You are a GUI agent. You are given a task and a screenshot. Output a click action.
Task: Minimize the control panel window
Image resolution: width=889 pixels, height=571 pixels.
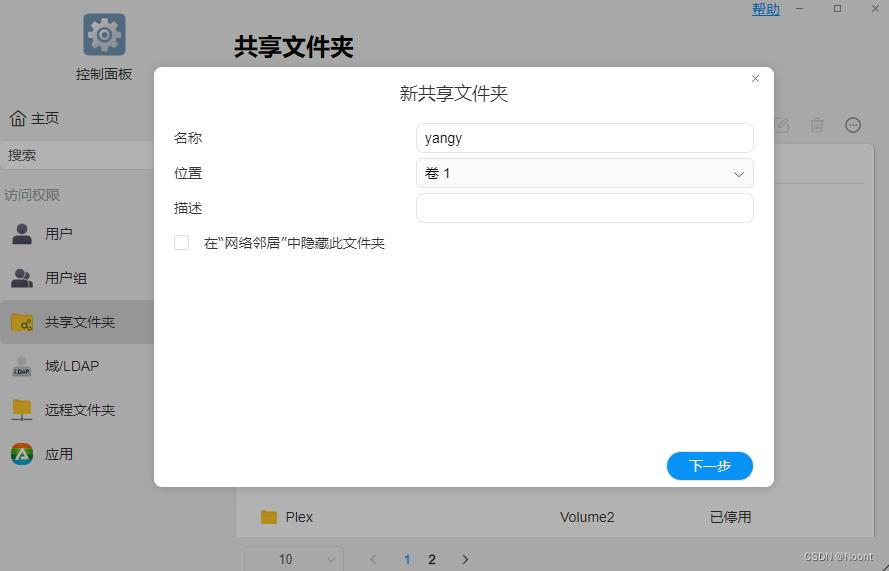pos(799,9)
